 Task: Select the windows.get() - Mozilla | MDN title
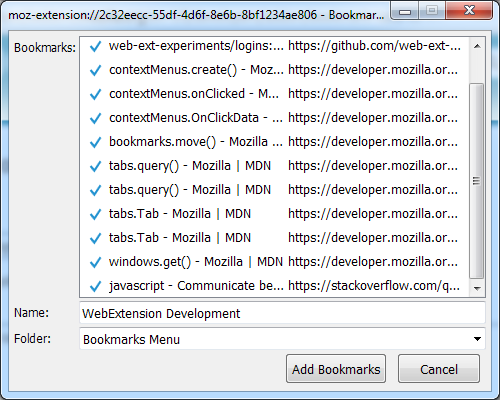196,262
